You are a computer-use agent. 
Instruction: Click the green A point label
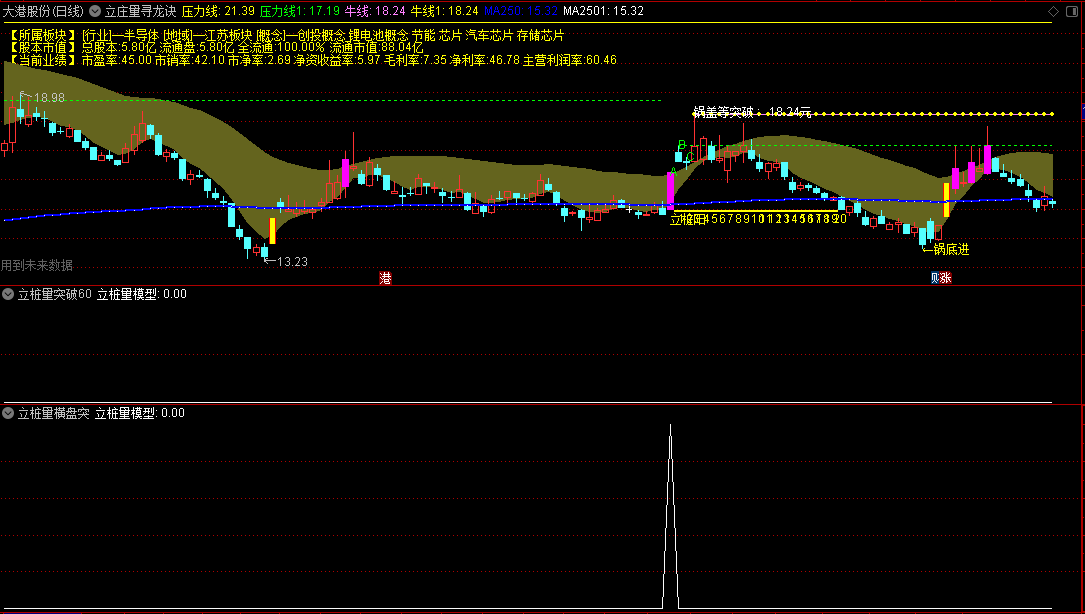pyautogui.click(x=673, y=171)
